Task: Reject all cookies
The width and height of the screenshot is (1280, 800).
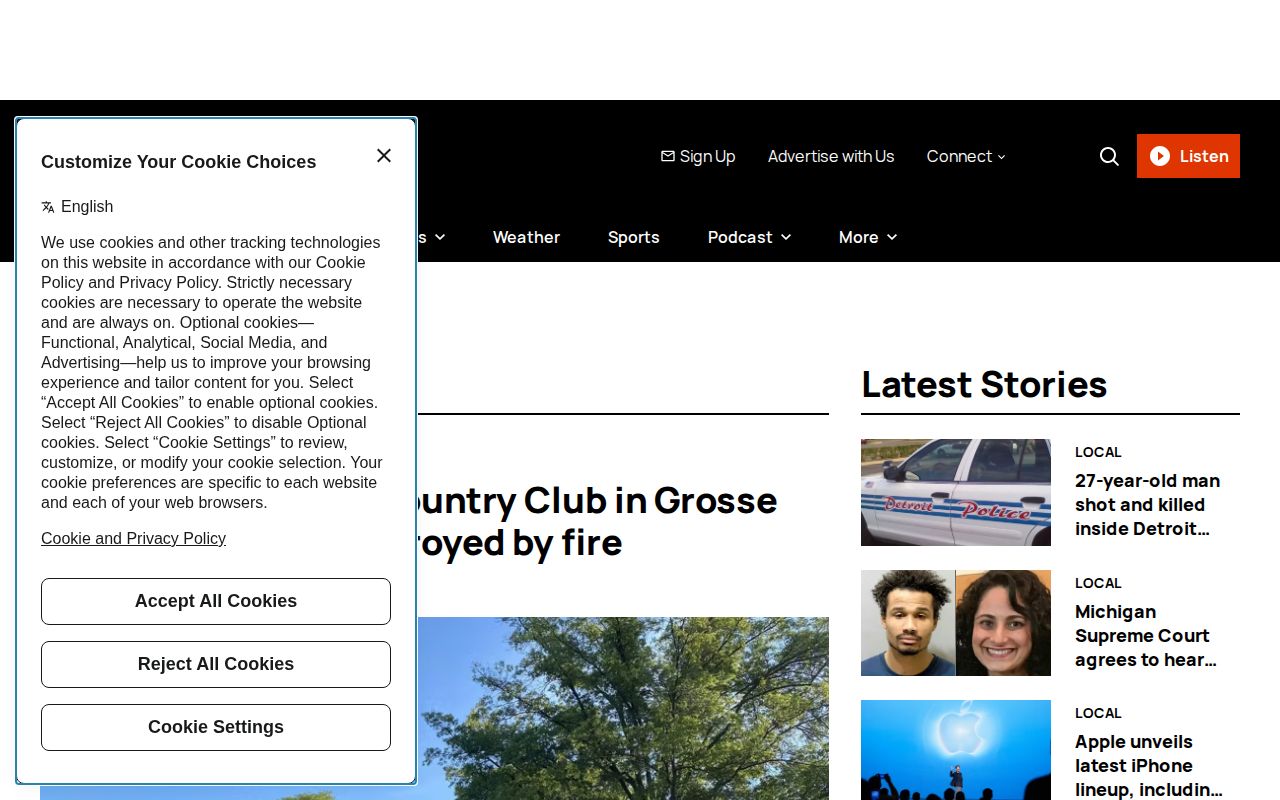Action: (x=216, y=664)
